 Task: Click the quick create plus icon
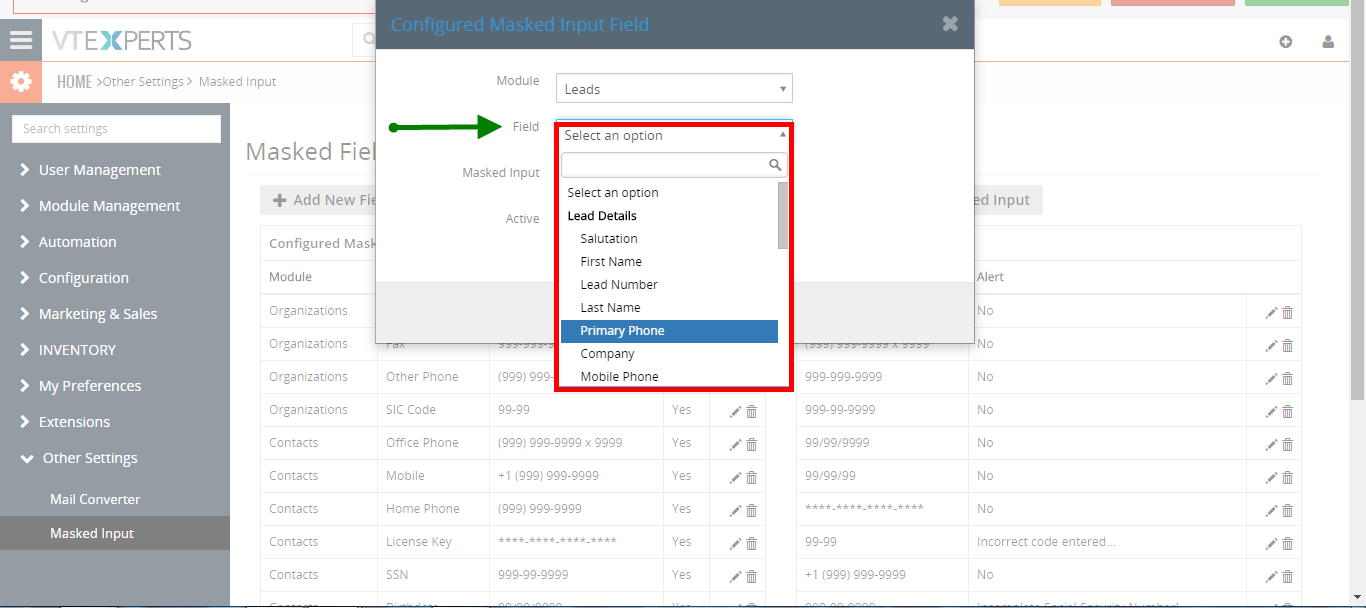[1286, 42]
